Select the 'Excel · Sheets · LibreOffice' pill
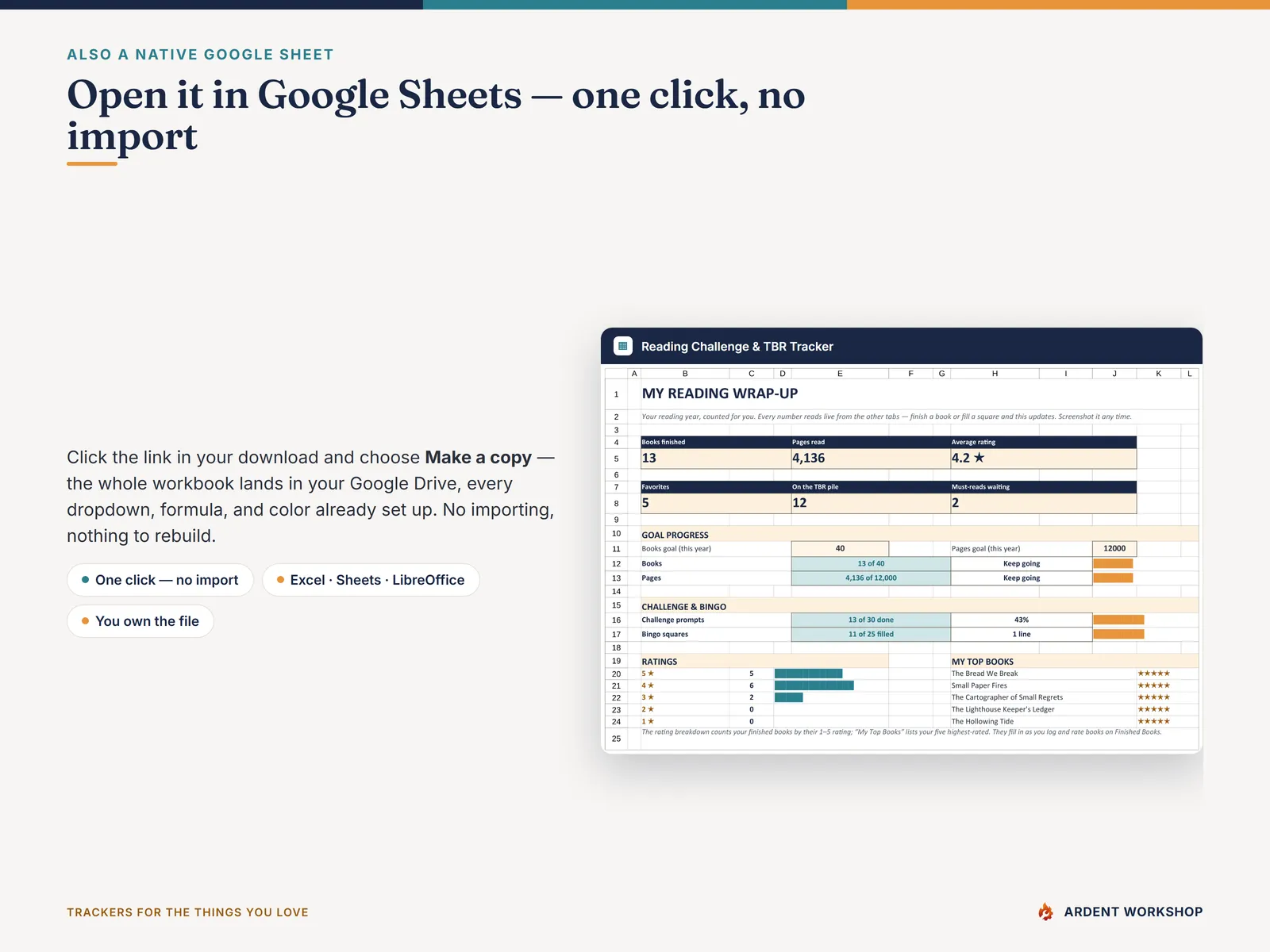 [x=371, y=580]
